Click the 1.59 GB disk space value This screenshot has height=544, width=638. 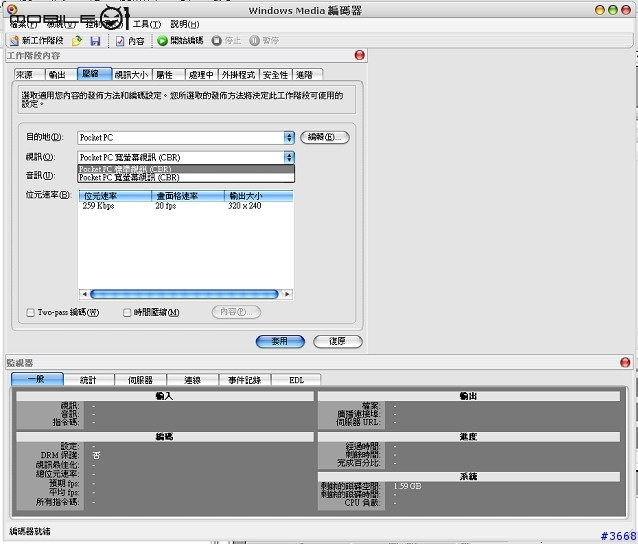[x=407, y=486]
